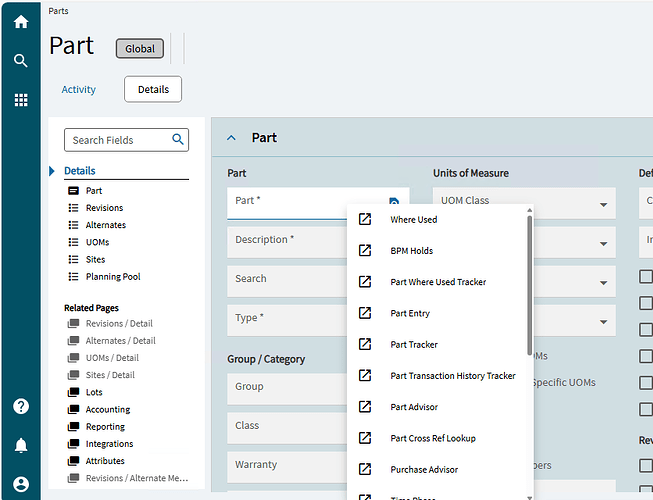Open the dropdown arrow right of Type row

(x=603, y=322)
